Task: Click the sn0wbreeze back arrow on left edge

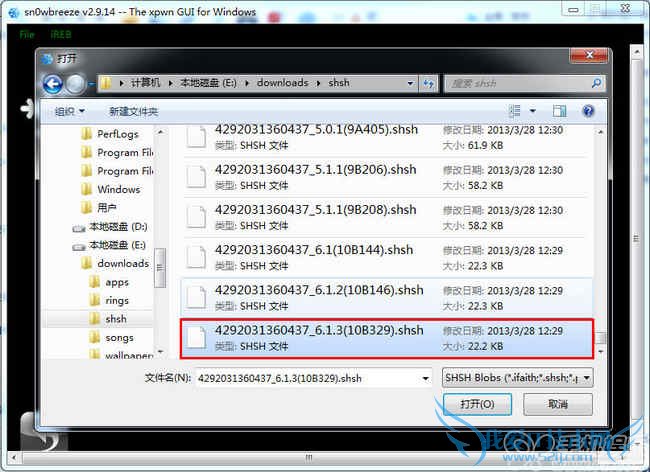Action: [x=27, y=109]
